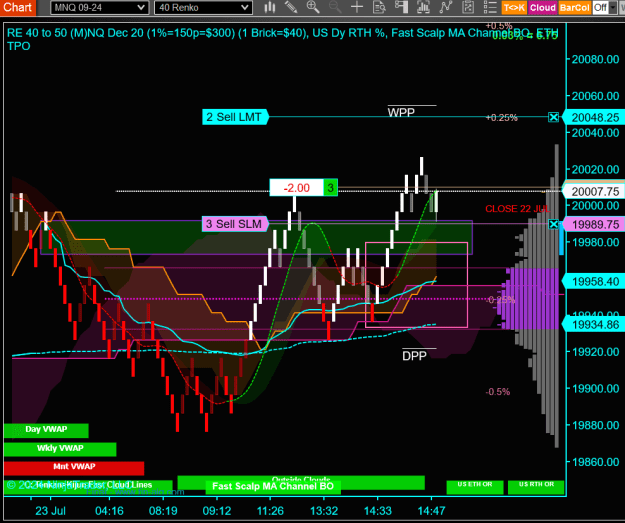Cancel the 2 Sell LMT order with its X
Screen dimensions: 625x523
pos(553,117)
